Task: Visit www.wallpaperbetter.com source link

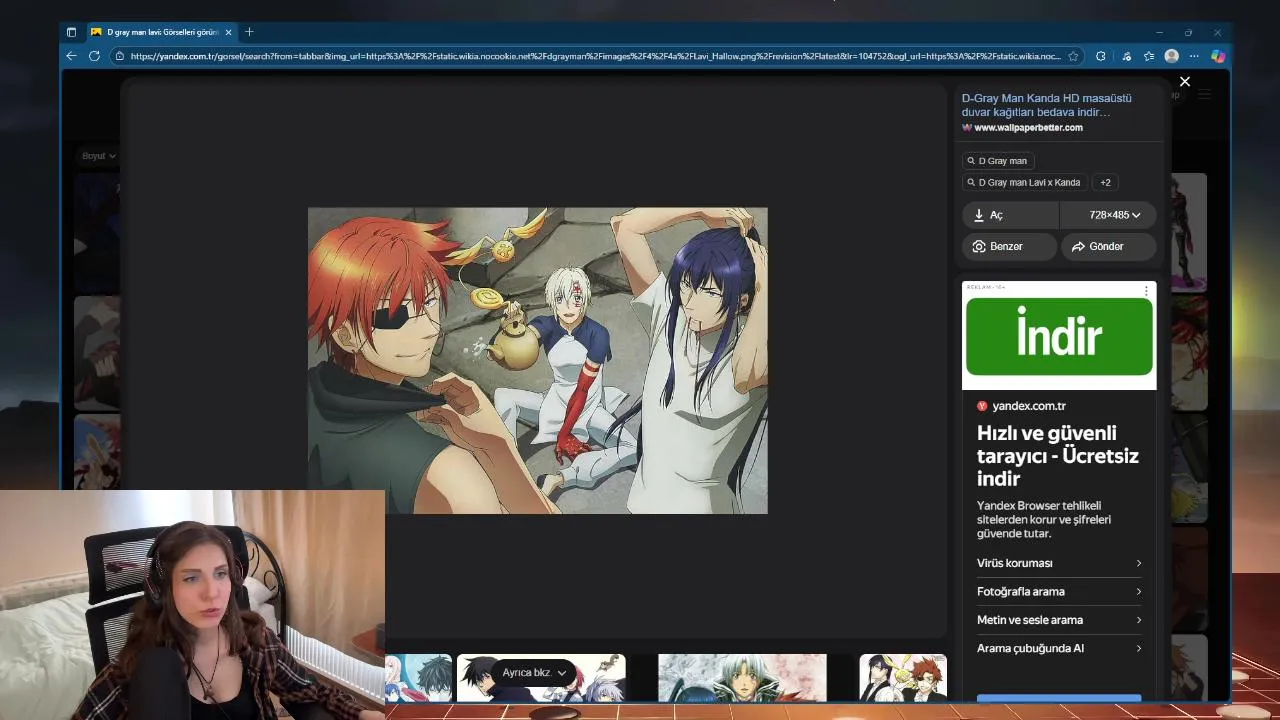Action: [1028, 128]
